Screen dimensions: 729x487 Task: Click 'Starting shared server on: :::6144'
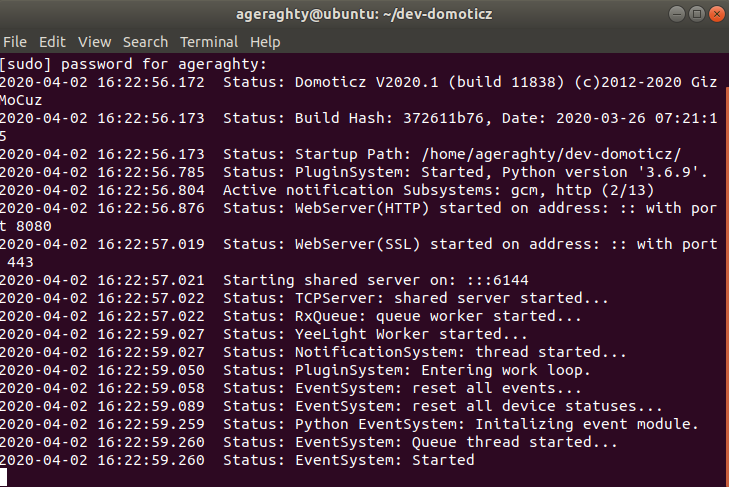point(376,280)
